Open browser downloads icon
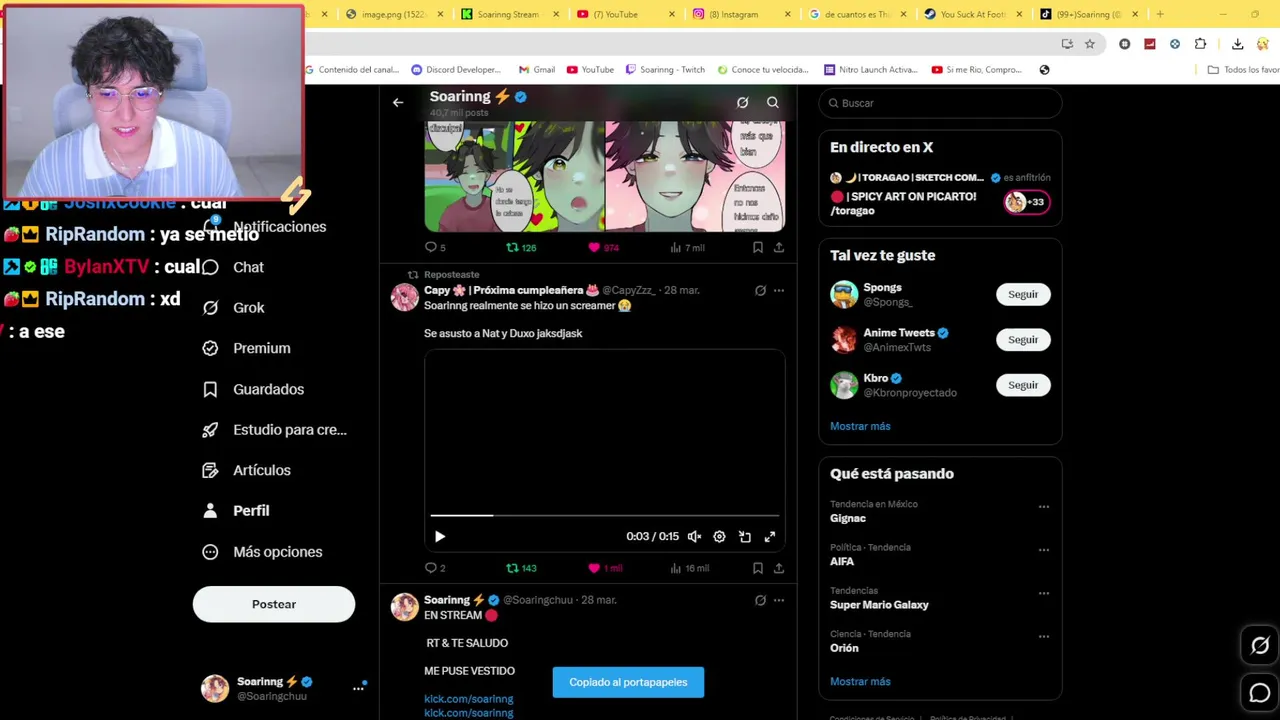1280x720 pixels. (x=1237, y=44)
